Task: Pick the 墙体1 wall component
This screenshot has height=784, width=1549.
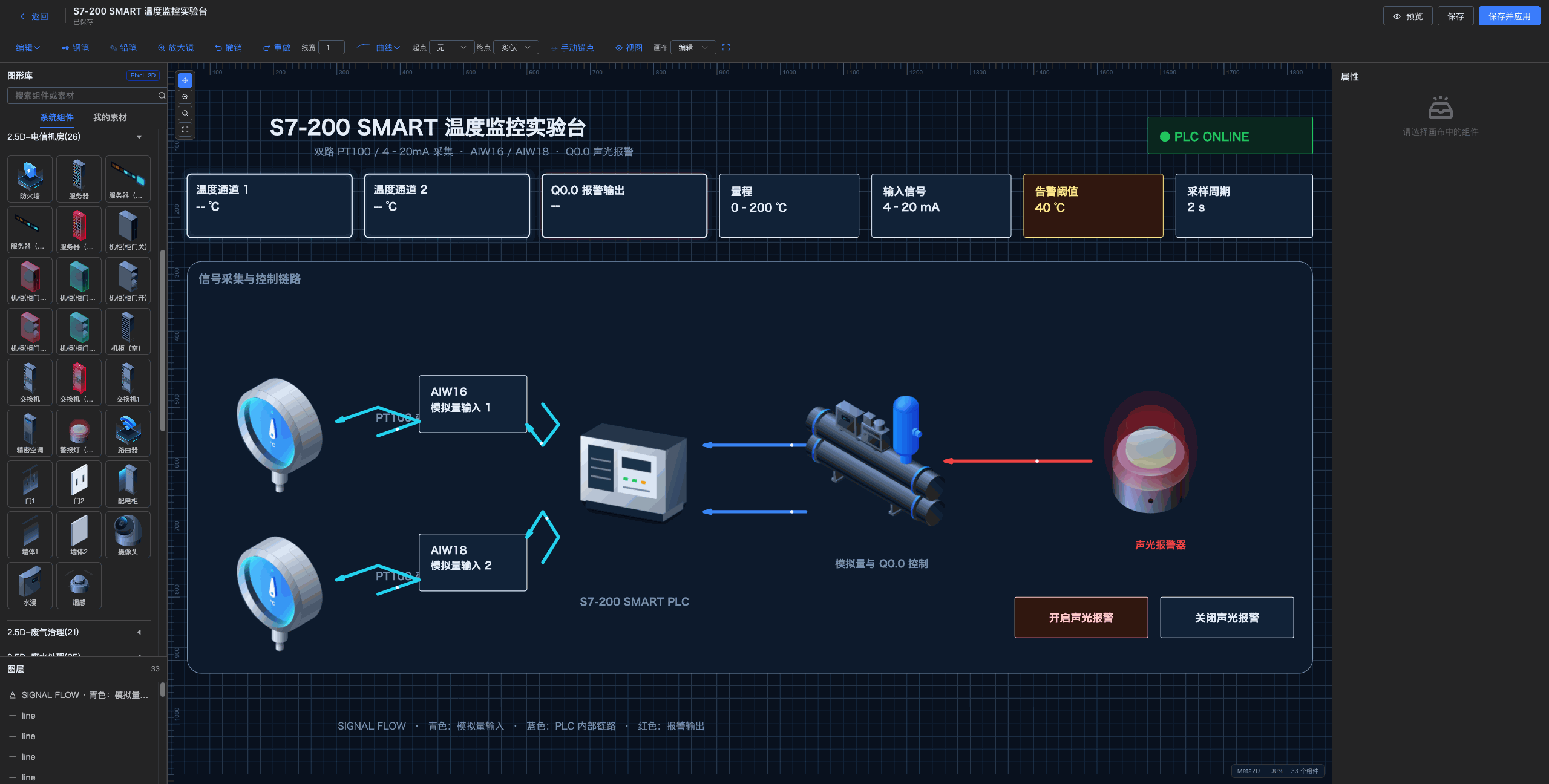Action: pos(30,535)
